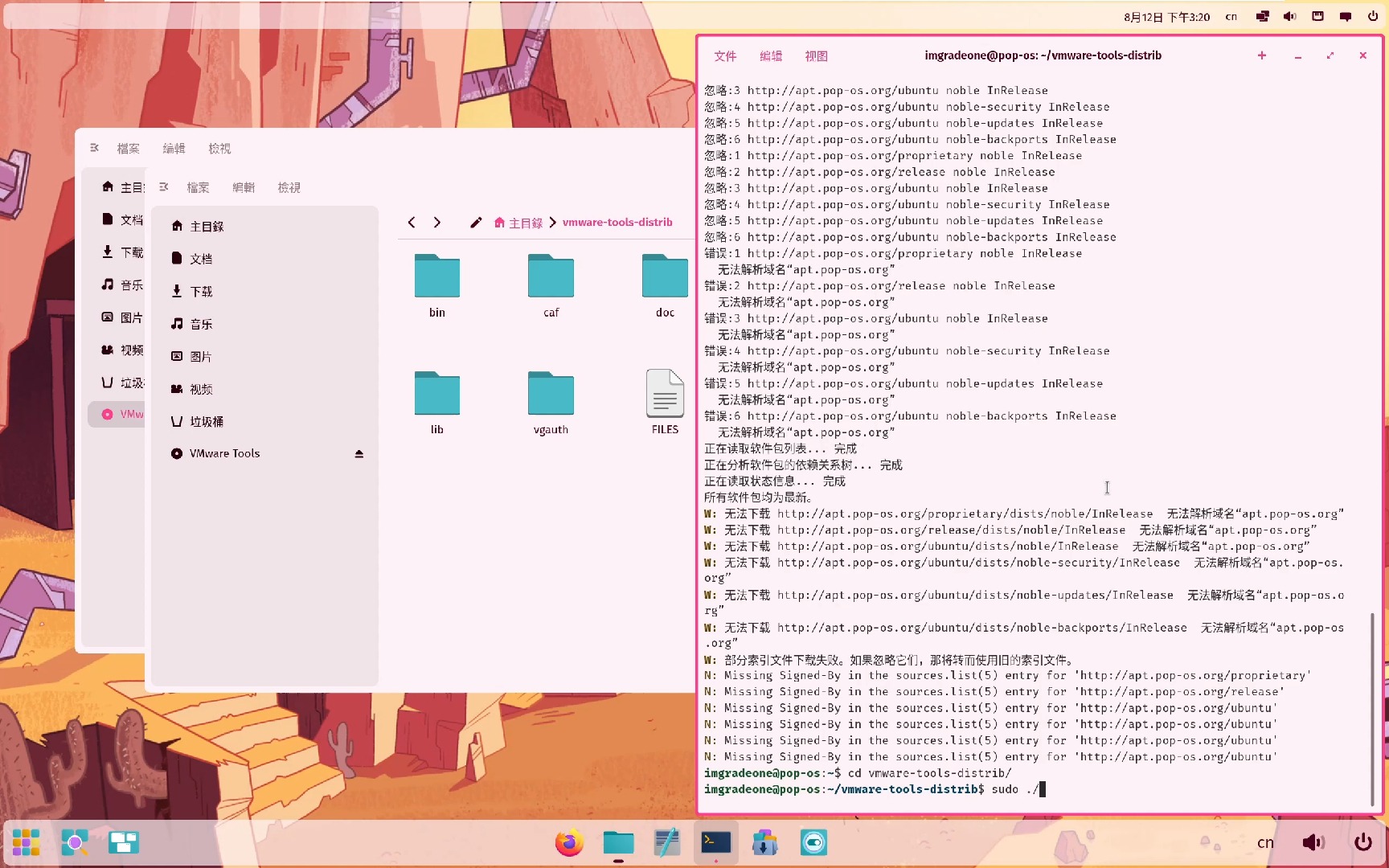Open the settings toggle app in the dock
This screenshot has height=868, width=1389.
(813, 842)
